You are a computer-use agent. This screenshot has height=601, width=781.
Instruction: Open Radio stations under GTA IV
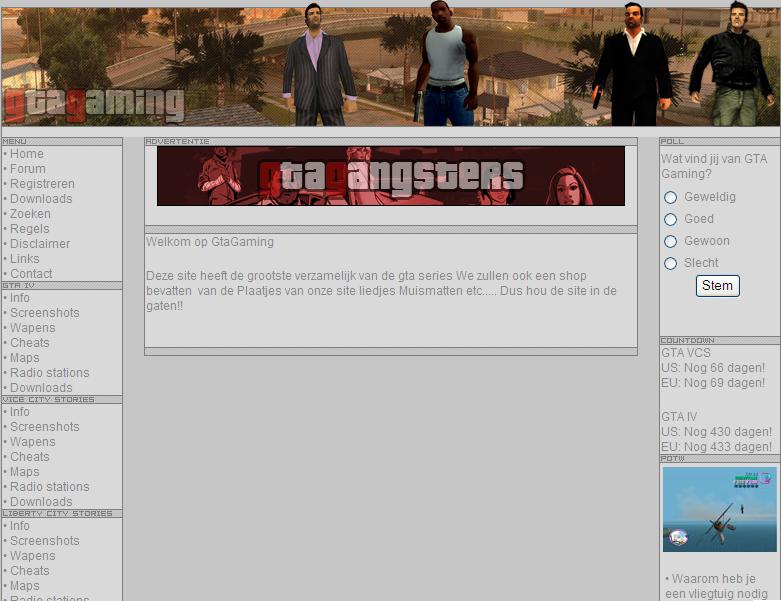(x=50, y=372)
